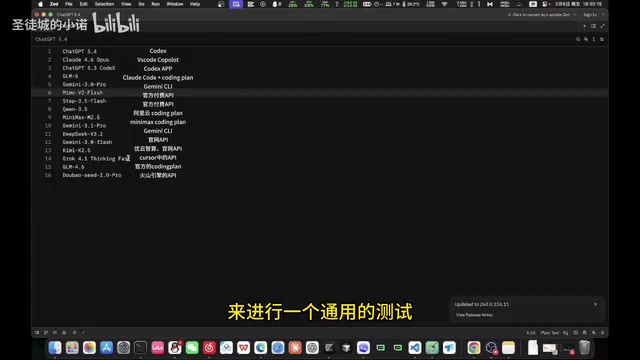This screenshot has width=640, height=360.
Task: Click the inline assist sparkle icon in editor toolbar
Action: point(586,39)
